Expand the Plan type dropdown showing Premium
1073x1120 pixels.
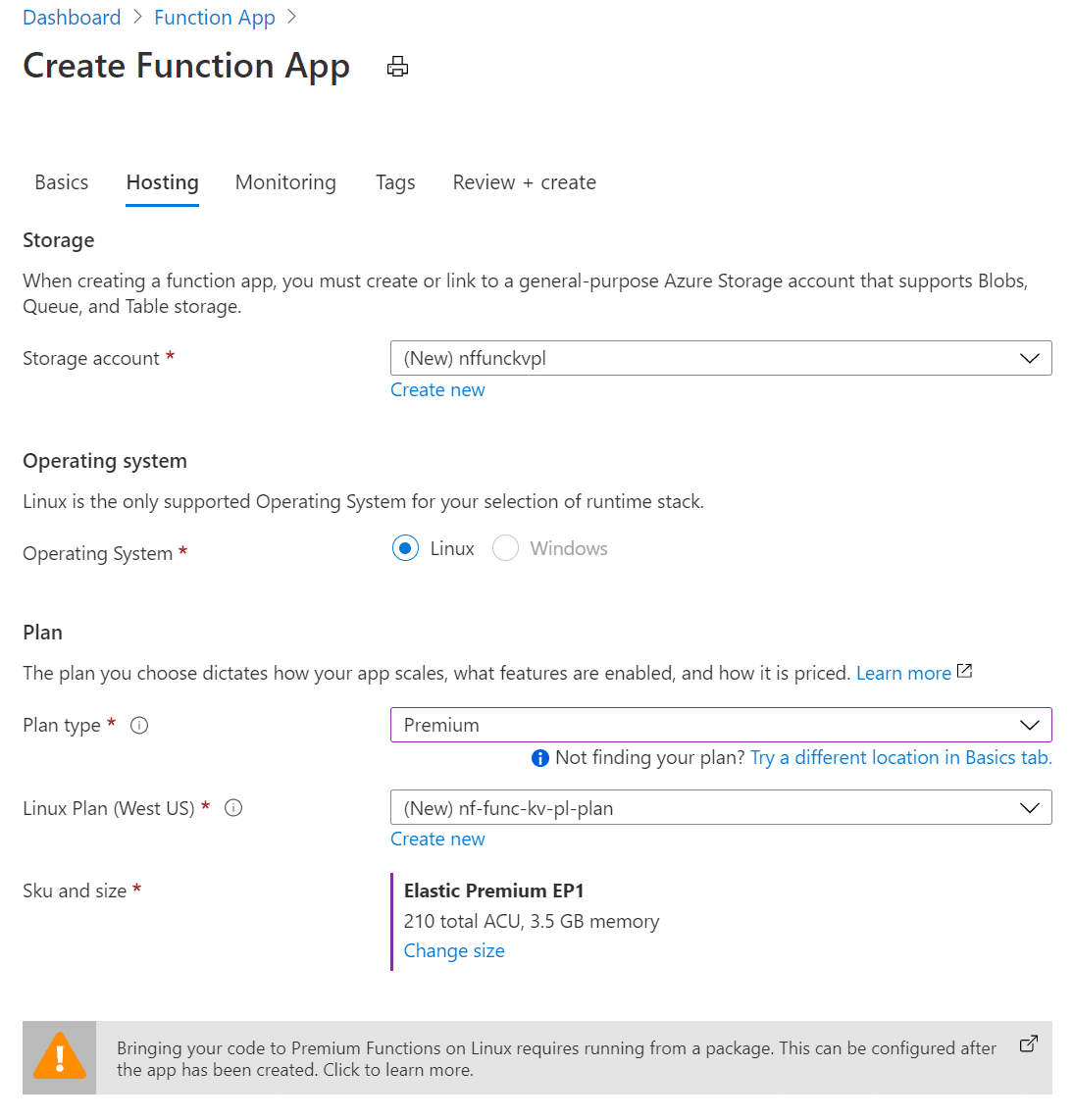[1029, 725]
